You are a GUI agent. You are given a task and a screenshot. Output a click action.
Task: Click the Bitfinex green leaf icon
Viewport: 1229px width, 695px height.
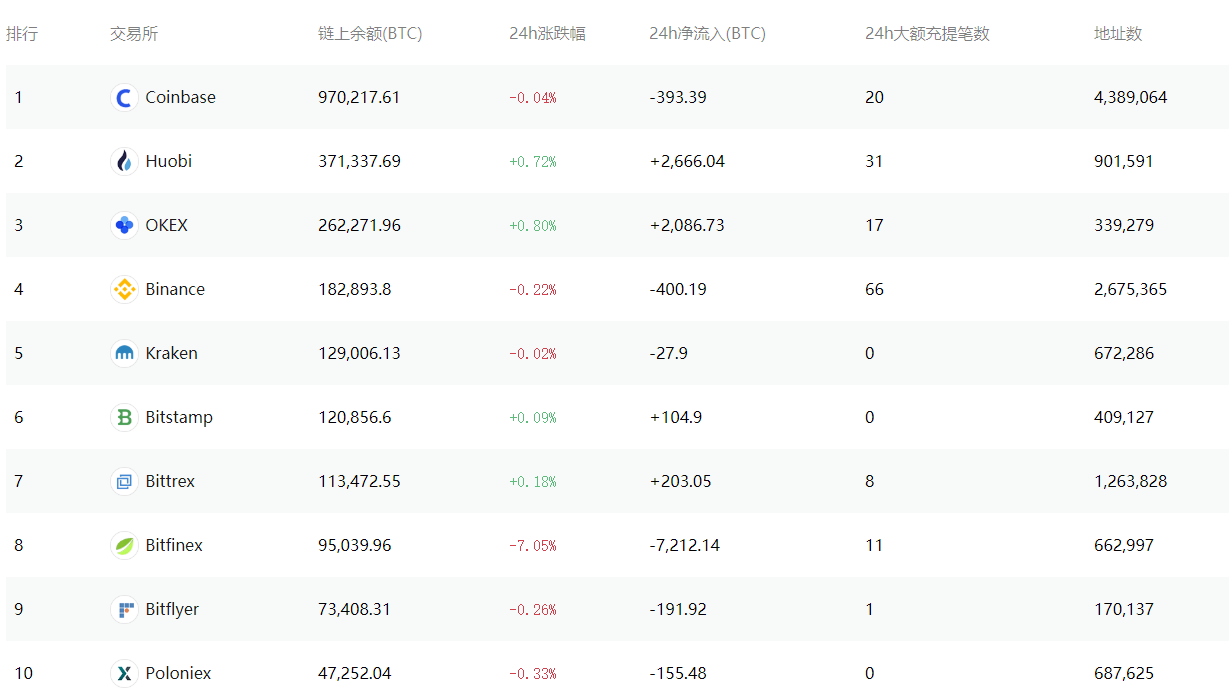coord(124,546)
